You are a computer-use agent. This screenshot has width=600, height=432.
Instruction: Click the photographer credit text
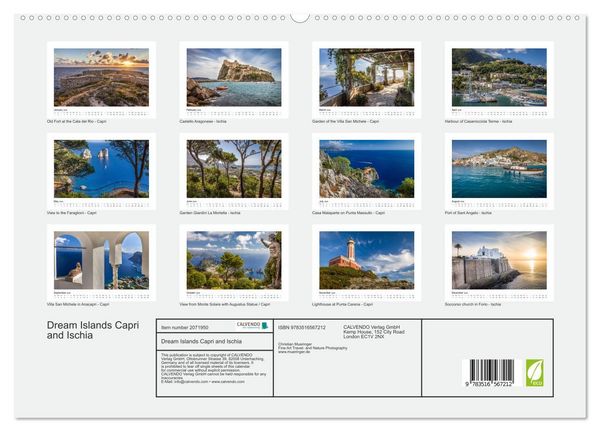click(x=313, y=348)
